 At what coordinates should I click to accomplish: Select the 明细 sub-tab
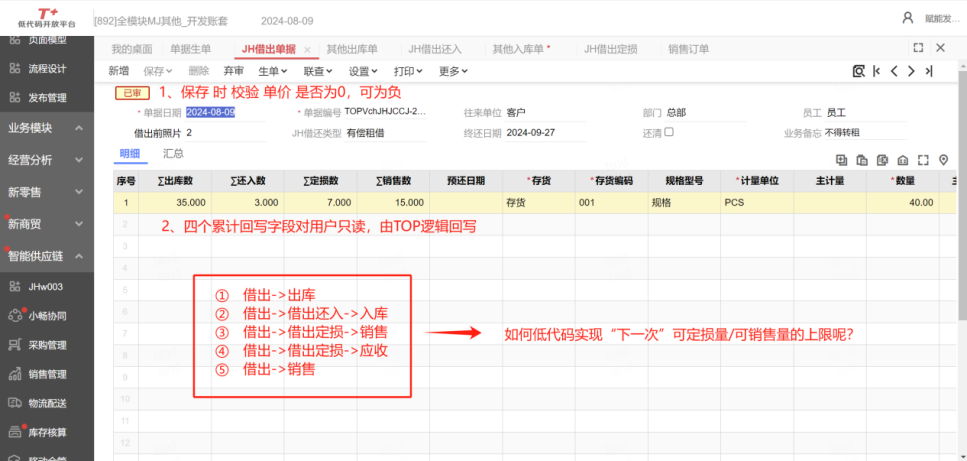click(130, 154)
